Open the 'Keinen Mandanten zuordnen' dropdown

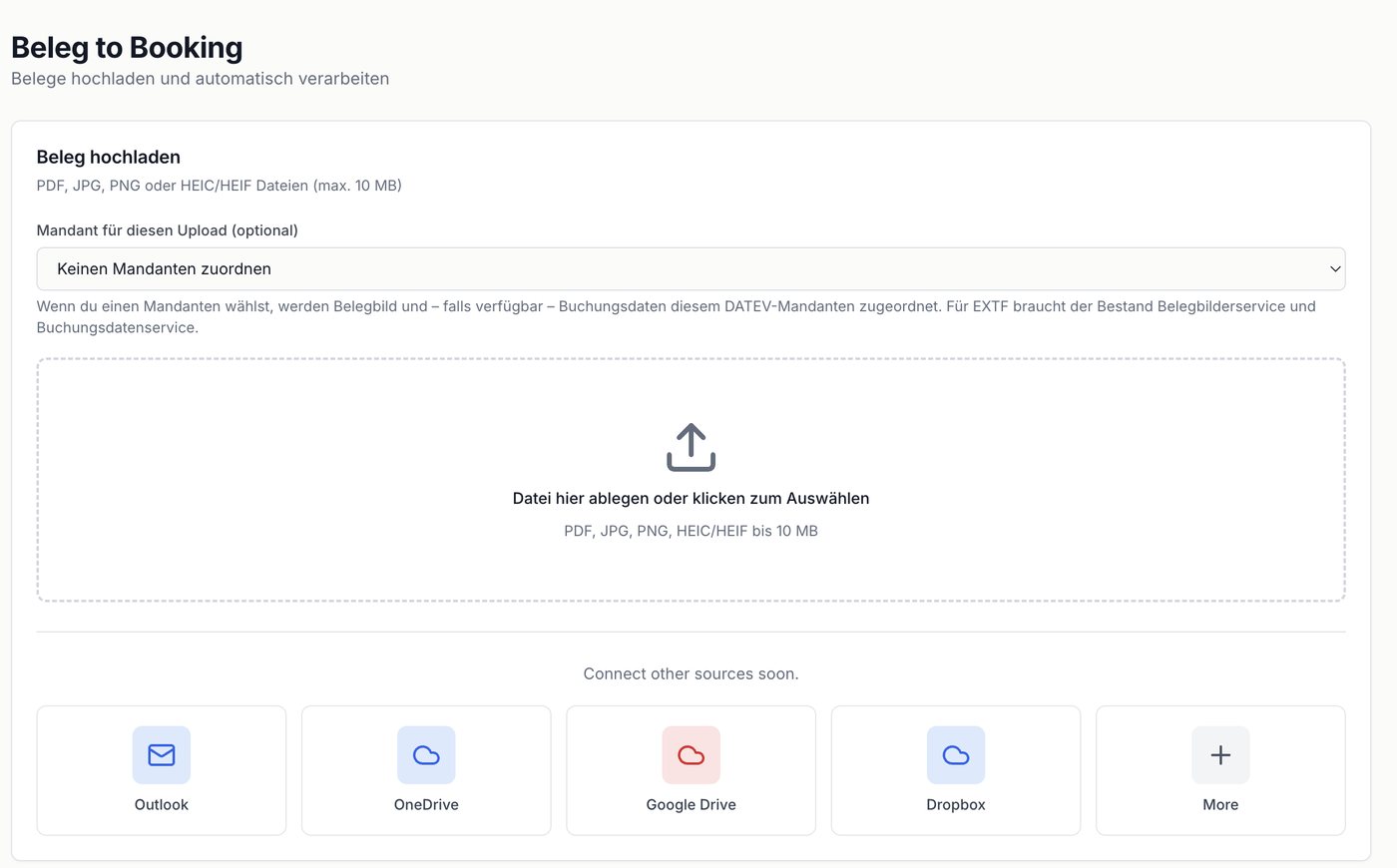tap(691, 269)
